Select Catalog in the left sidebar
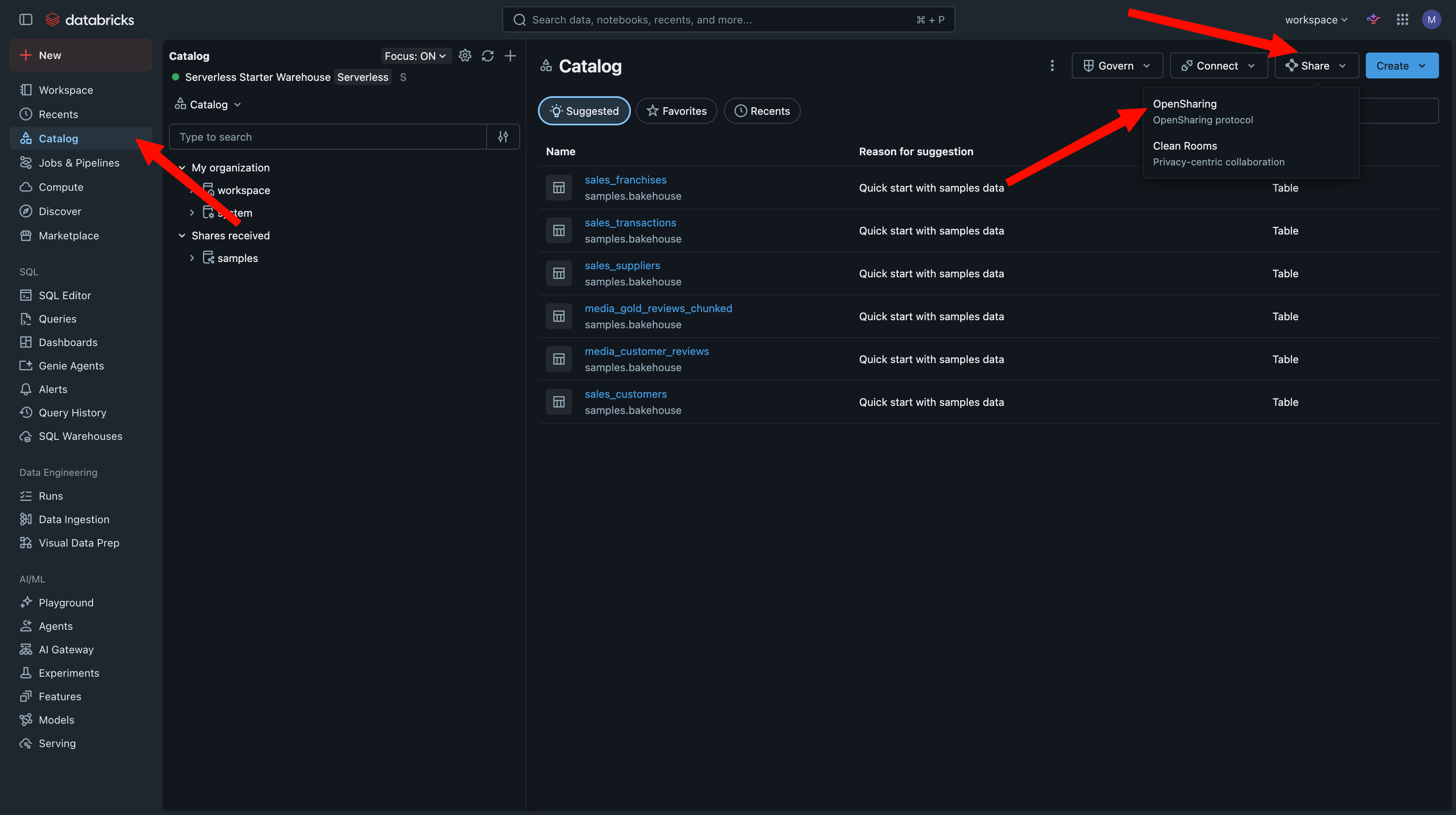1456x815 pixels. pos(81,138)
